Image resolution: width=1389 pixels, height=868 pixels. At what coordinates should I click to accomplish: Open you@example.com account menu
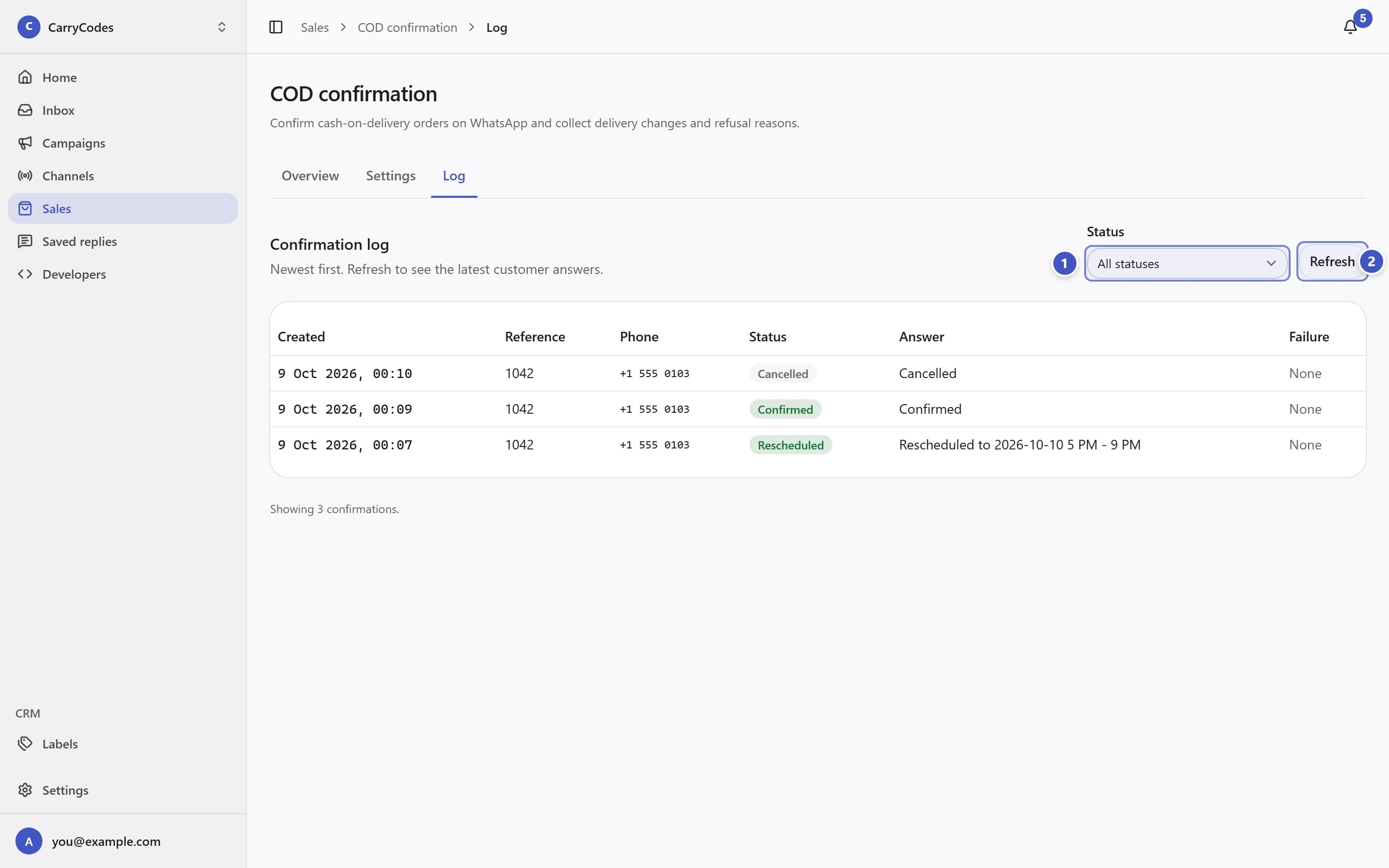point(123,841)
